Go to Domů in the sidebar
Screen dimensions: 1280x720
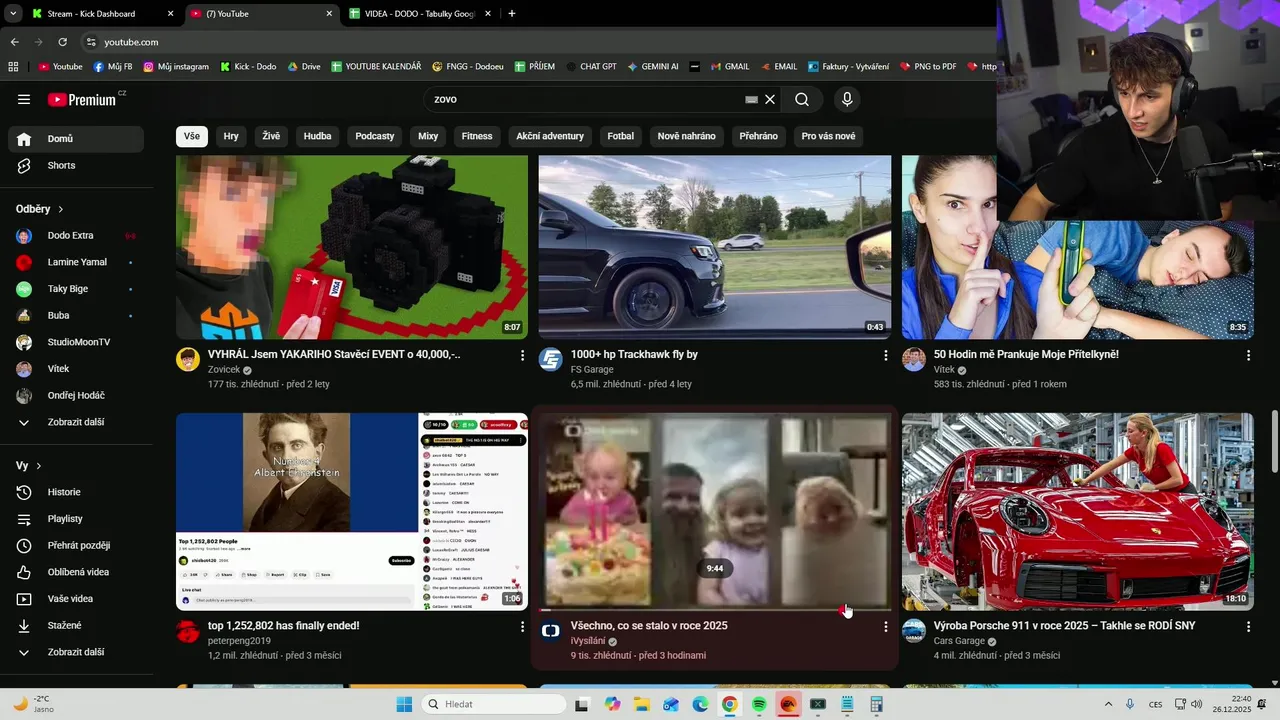point(76,139)
